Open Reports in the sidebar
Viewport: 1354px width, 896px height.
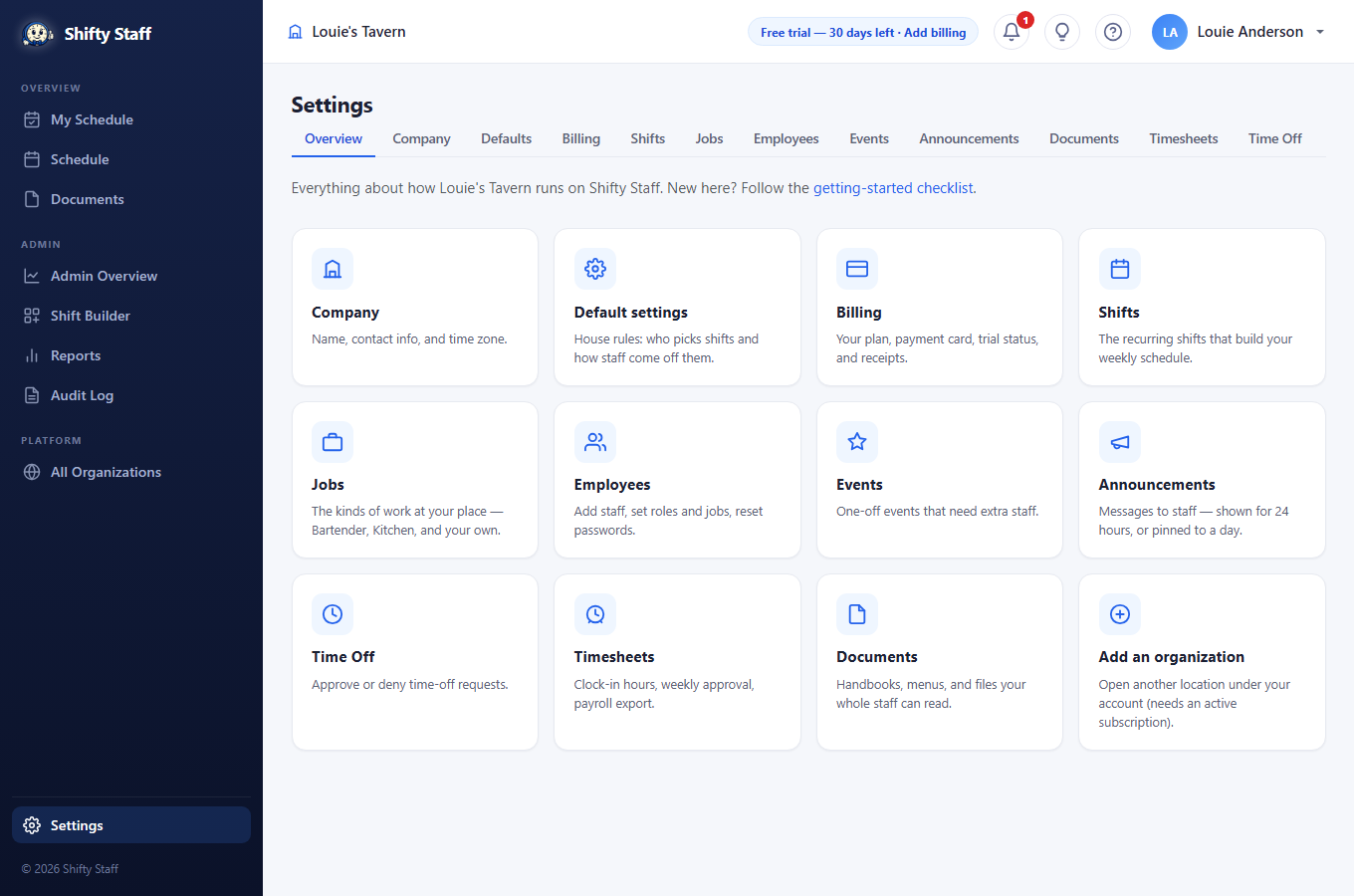131,355
